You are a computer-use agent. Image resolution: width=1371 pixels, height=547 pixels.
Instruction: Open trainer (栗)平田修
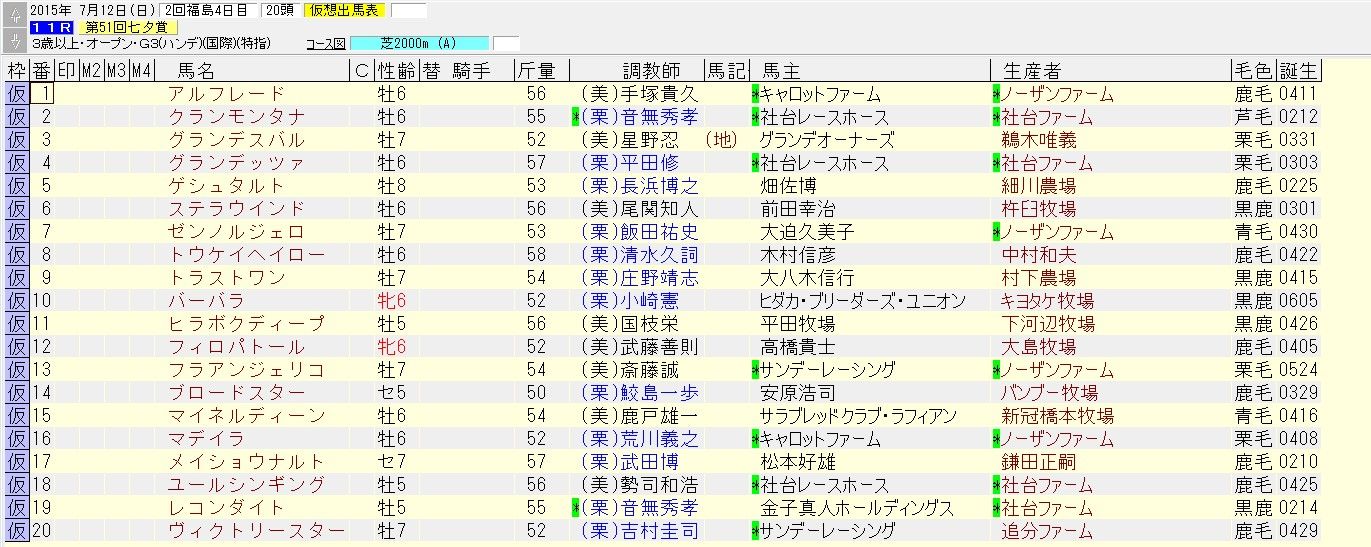[x=629, y=163]
